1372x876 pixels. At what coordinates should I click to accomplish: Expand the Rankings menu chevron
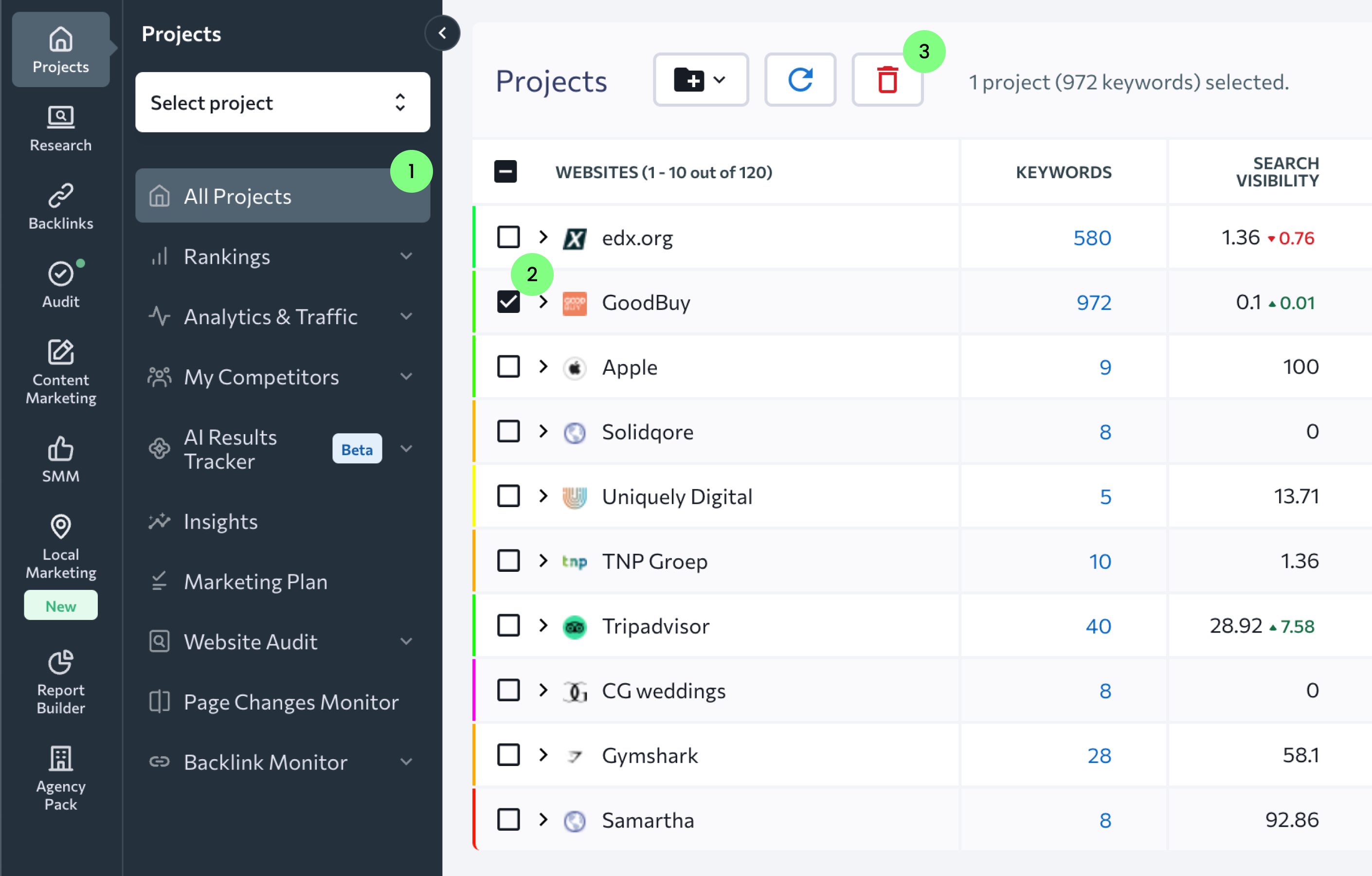[x=406, y=256]
